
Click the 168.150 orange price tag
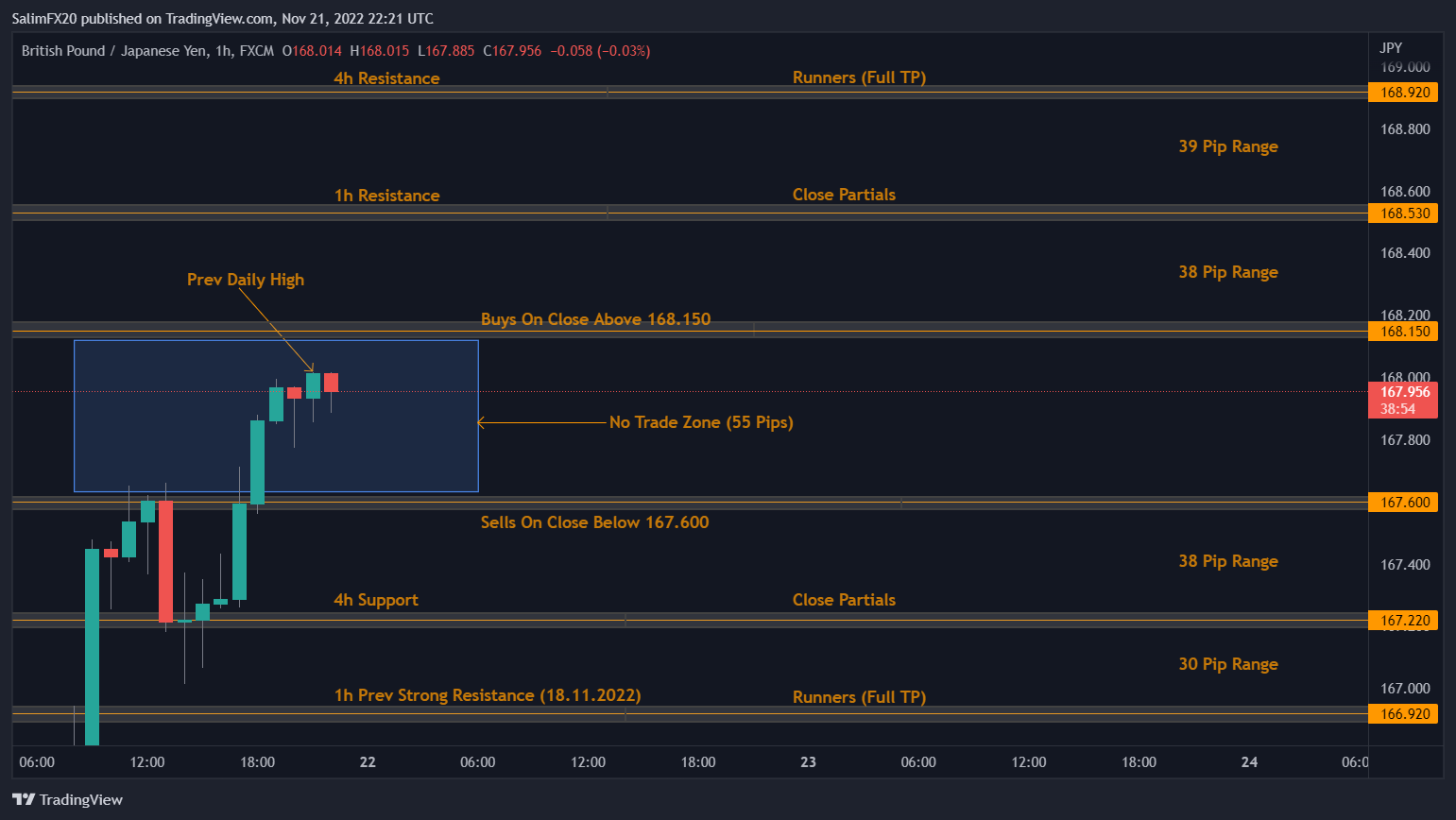click(x=1404, y=332)
